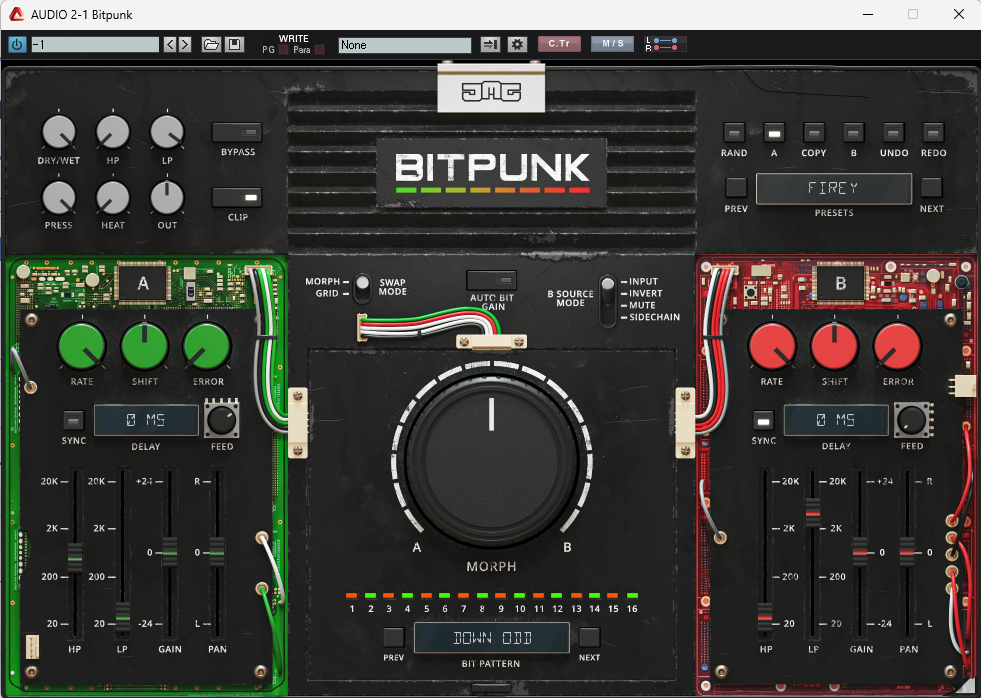
Task: Open the None selection field
Action: [x=405, y=45]
